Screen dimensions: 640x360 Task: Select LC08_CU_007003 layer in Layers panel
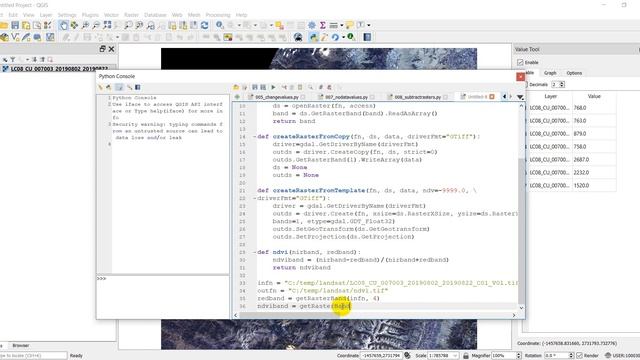point(59,69)
